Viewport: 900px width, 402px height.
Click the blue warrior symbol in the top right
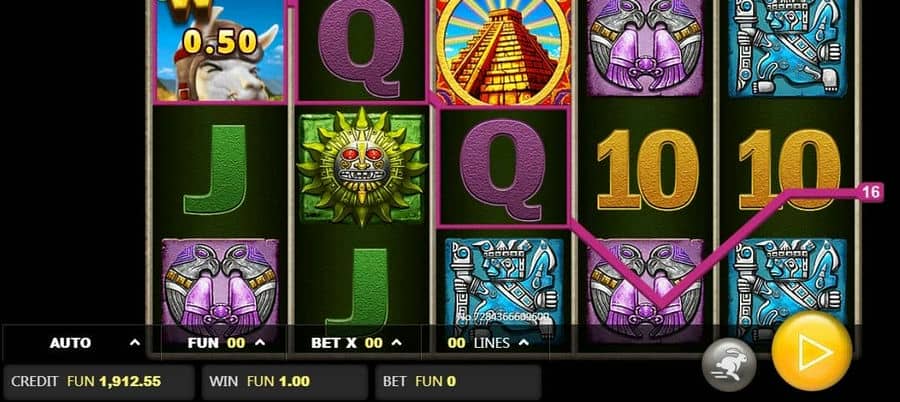(x=788, y=48)
